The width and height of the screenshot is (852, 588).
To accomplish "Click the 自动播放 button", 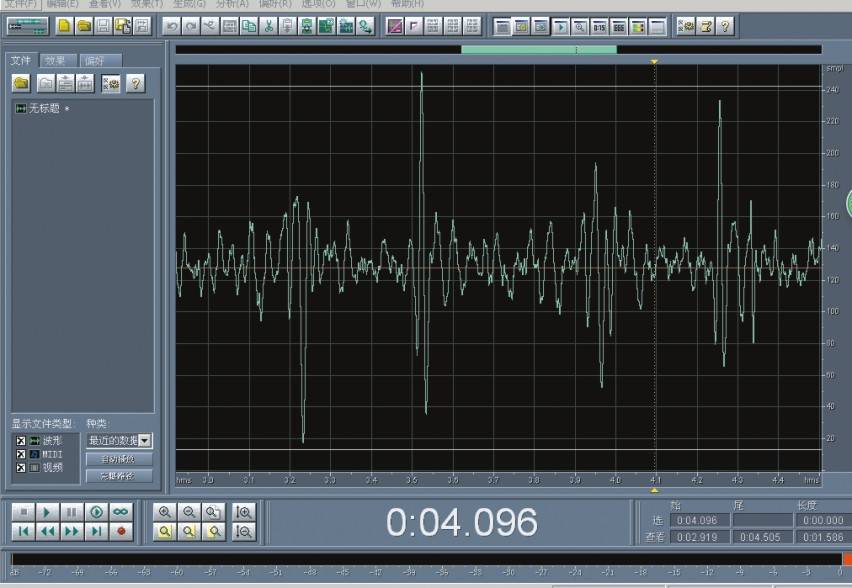I will 119,459.
